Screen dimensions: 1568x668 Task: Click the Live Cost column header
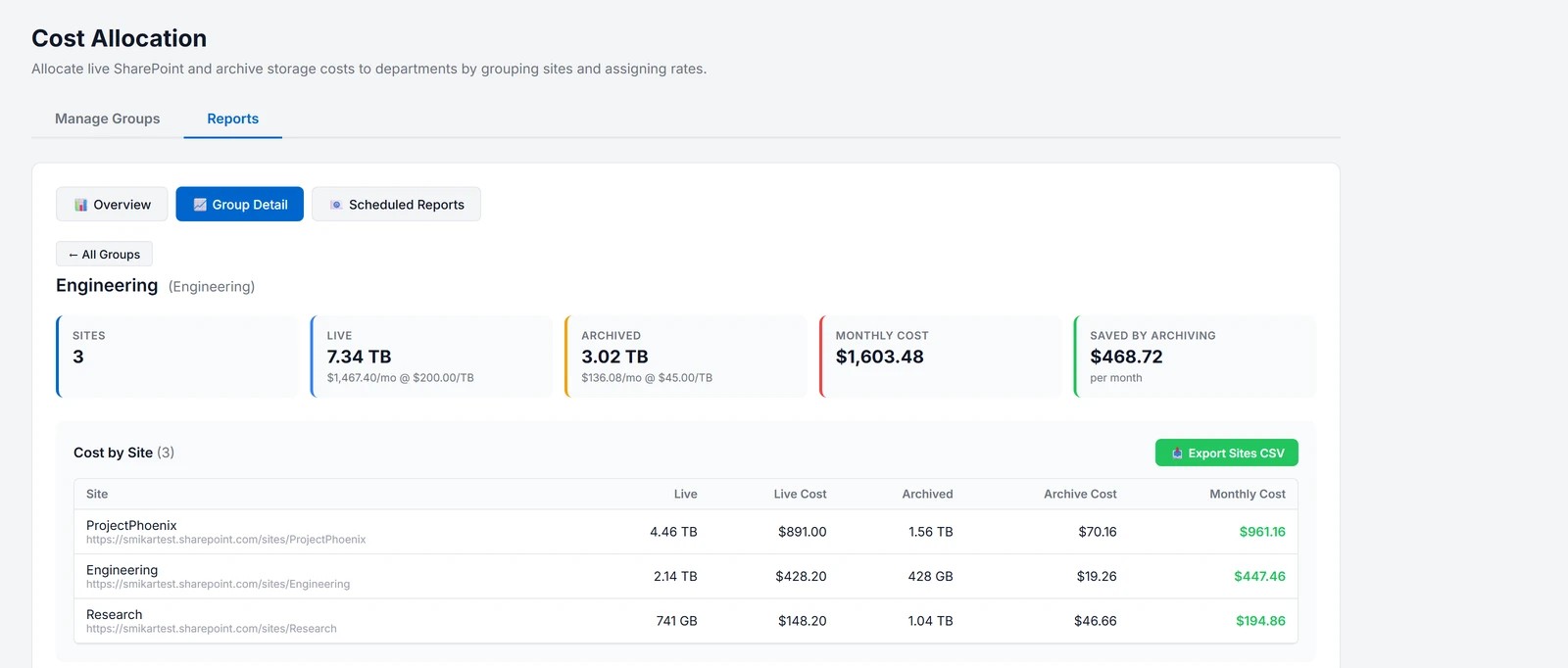[x=800, y=495]
